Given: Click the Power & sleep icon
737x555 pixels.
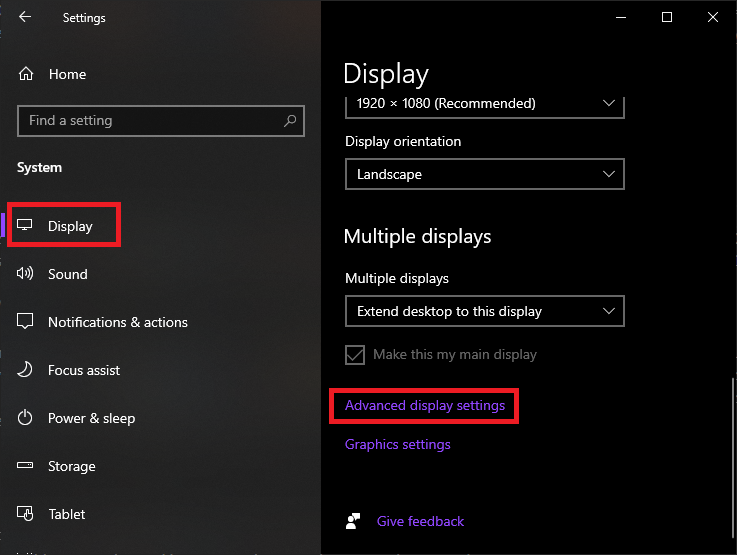Looking at the screenshot, I should 25,417.
